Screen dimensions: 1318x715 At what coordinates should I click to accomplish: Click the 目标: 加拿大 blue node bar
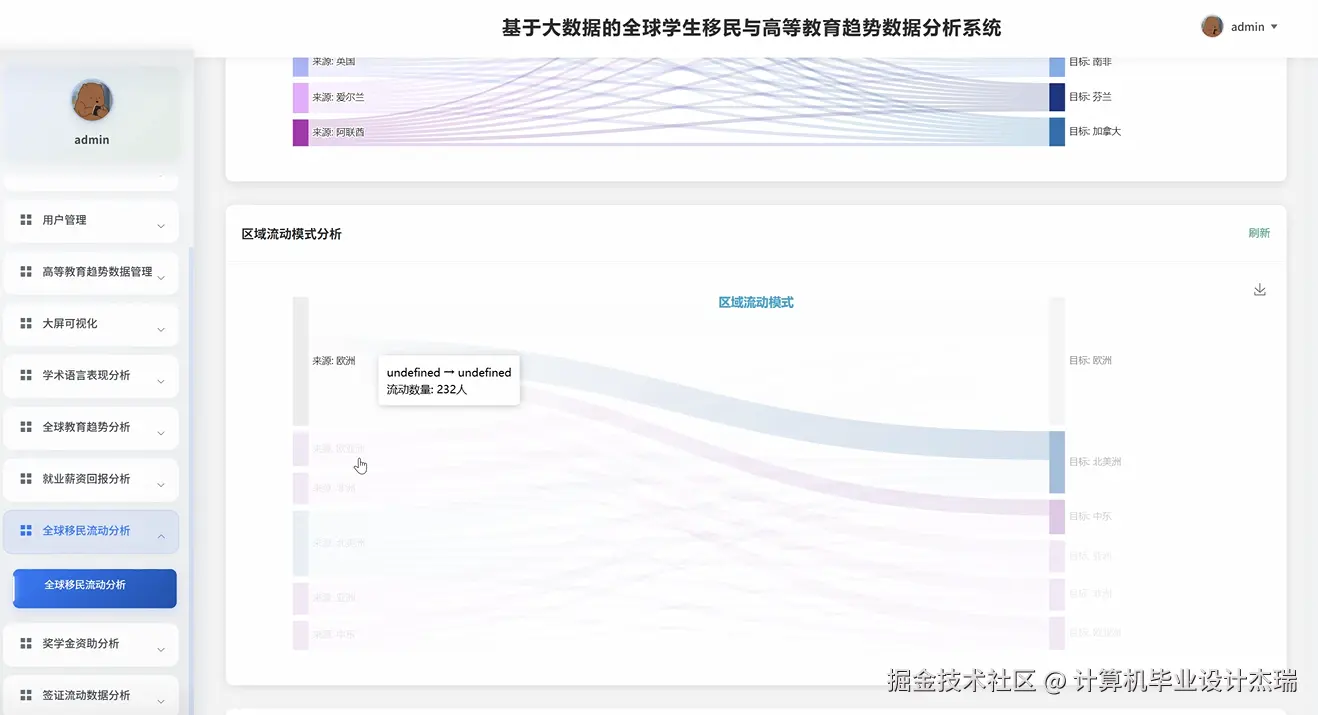1057,132
